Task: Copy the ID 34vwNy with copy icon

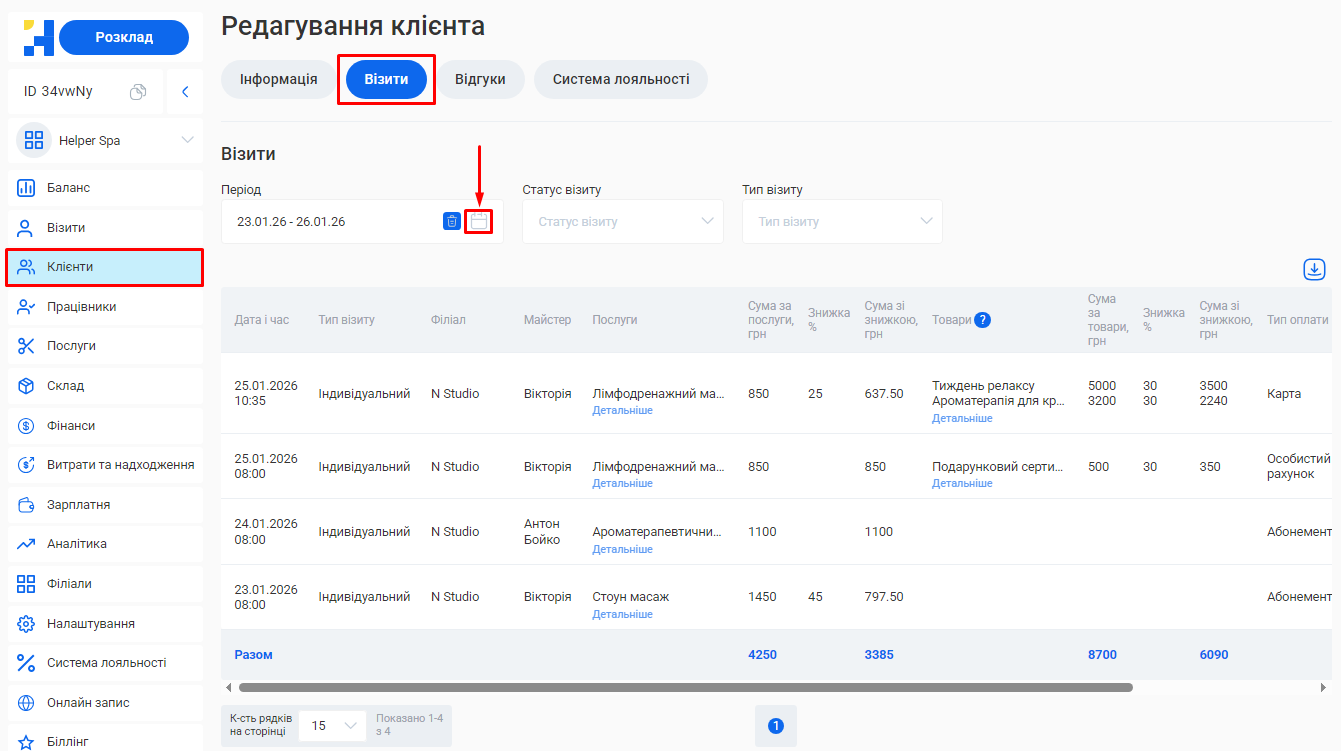Action: tap(138, 92)
